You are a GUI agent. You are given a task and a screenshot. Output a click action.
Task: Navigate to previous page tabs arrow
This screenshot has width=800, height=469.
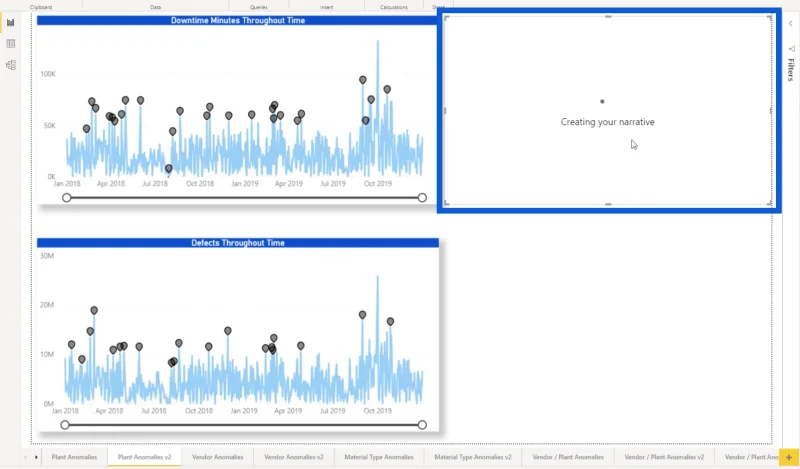click(26, 457)
